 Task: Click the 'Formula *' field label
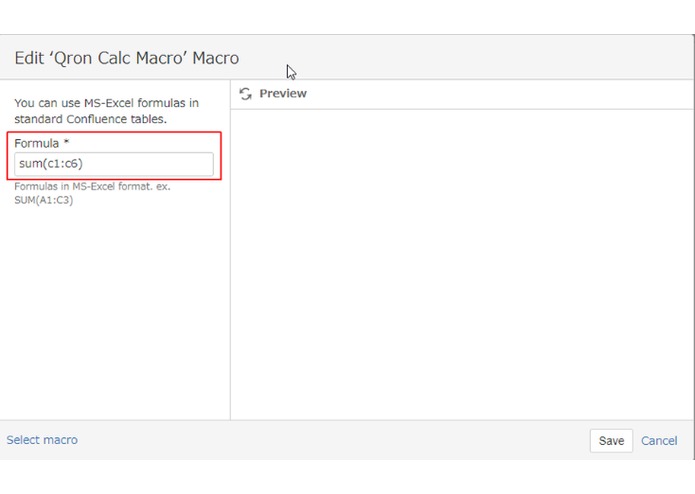(42, 144)
